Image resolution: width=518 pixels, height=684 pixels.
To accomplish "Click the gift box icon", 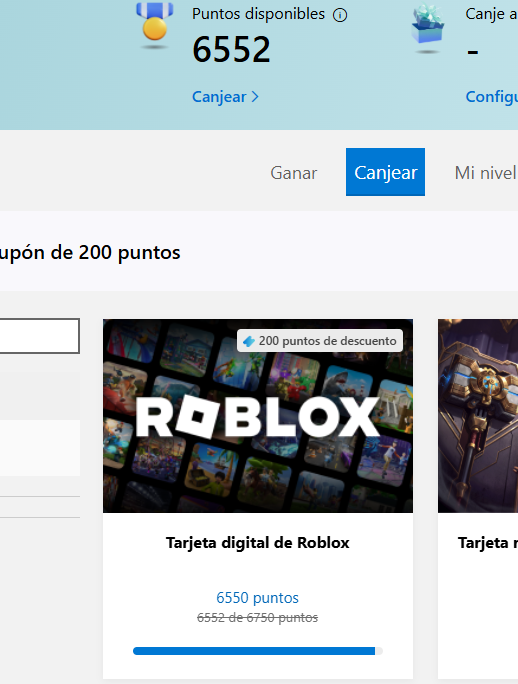I will click(x=428, y=28).
